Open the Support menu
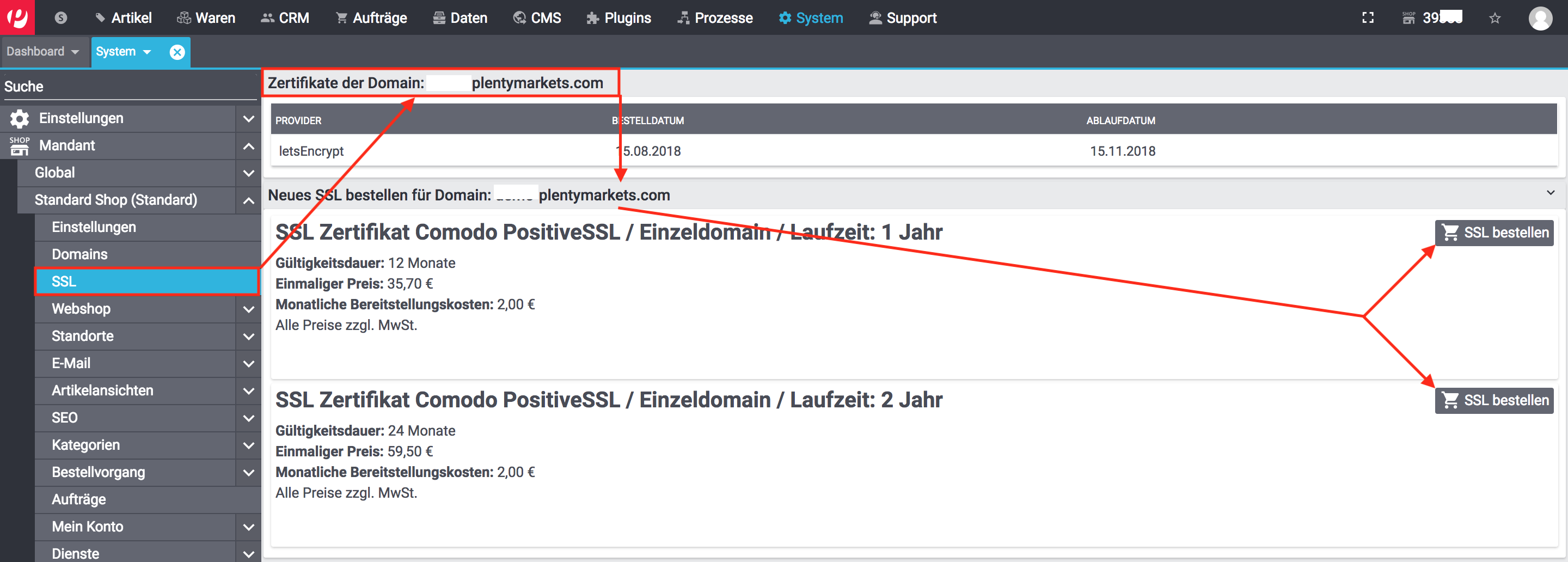The height and width of the screenshot is (562, 1568). (x=903, y=17)
